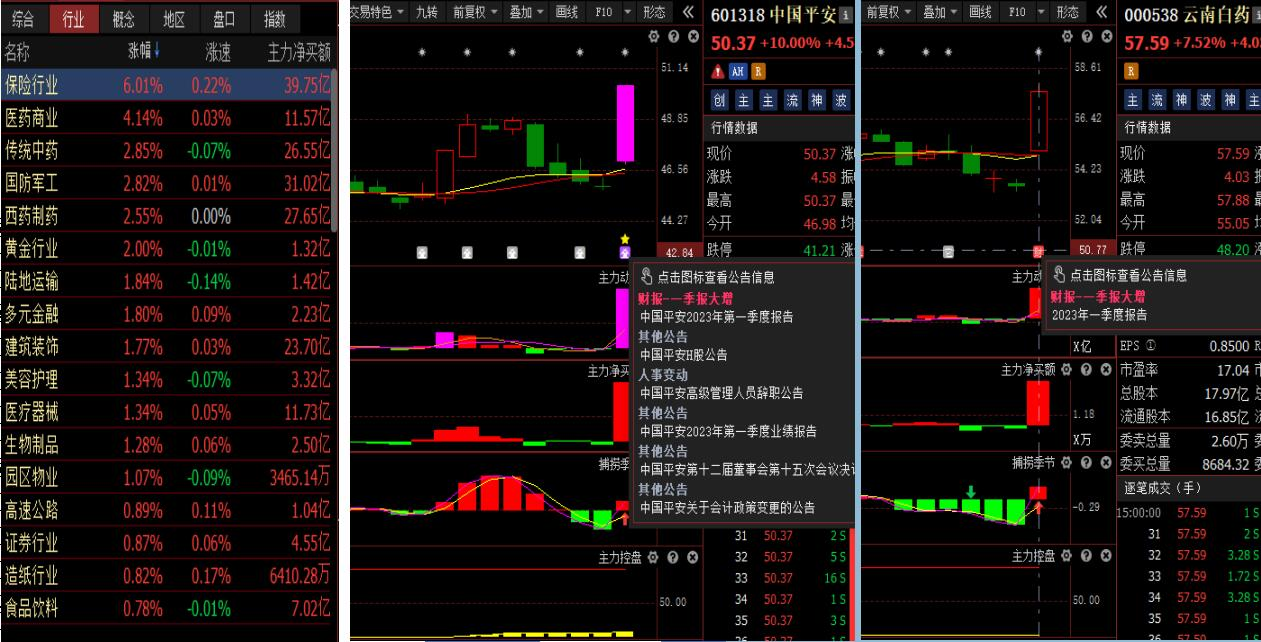
Task: Close the 云南白药 主力控盘 panel
Action: [1104, 555]
